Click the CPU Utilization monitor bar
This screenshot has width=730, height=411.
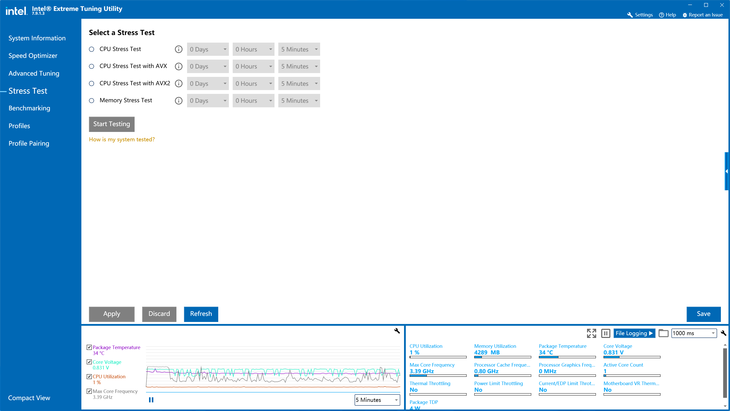coord(438,357)
